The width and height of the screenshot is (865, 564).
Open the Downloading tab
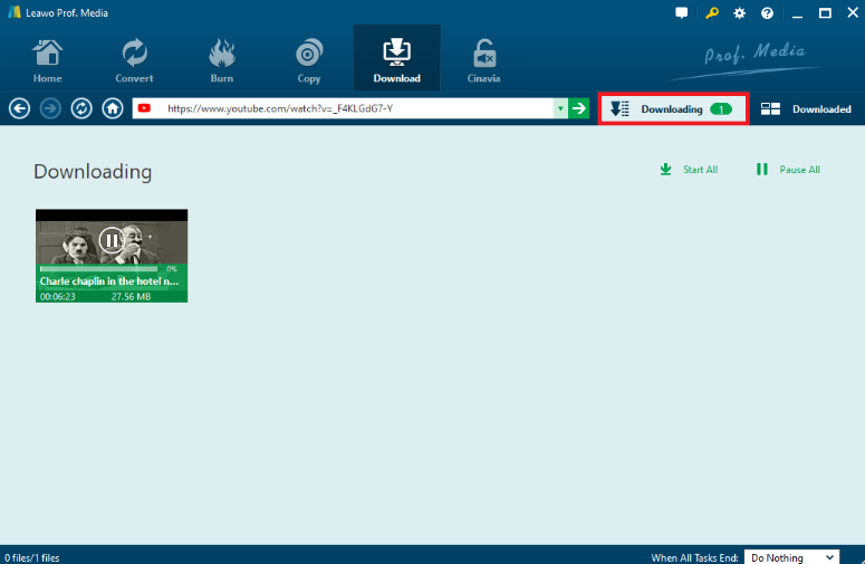tap(673, 109)
